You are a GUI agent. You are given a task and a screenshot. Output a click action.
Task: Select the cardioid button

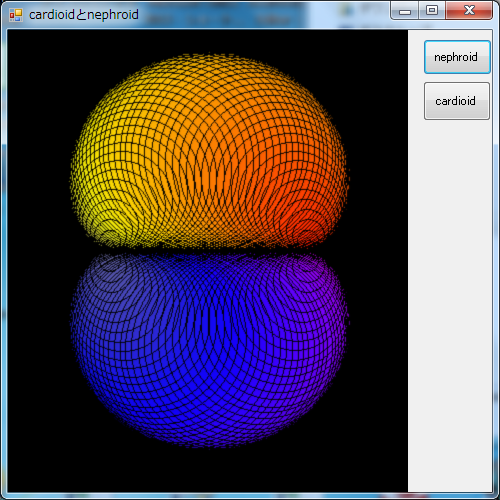[457, 101]
